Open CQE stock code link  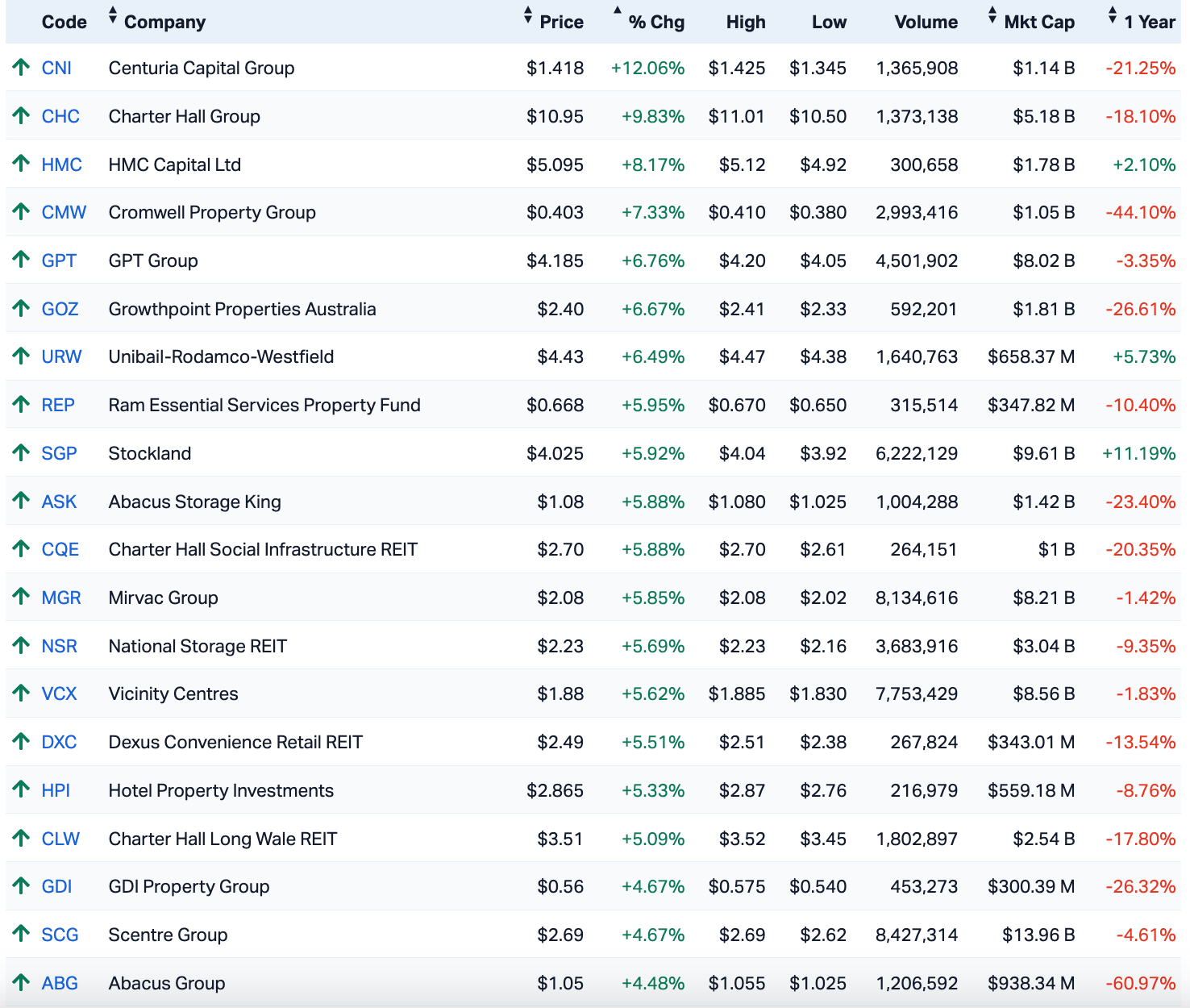(x=60, y=549)
